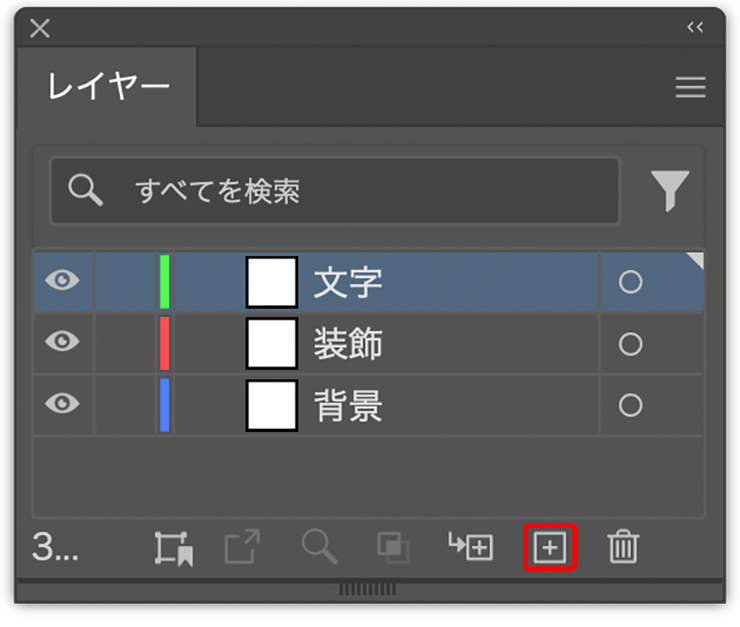740x627 pixels.
Task: Click the Create New Layer icon
Action: pyautogui.click(x=550, y=547)
